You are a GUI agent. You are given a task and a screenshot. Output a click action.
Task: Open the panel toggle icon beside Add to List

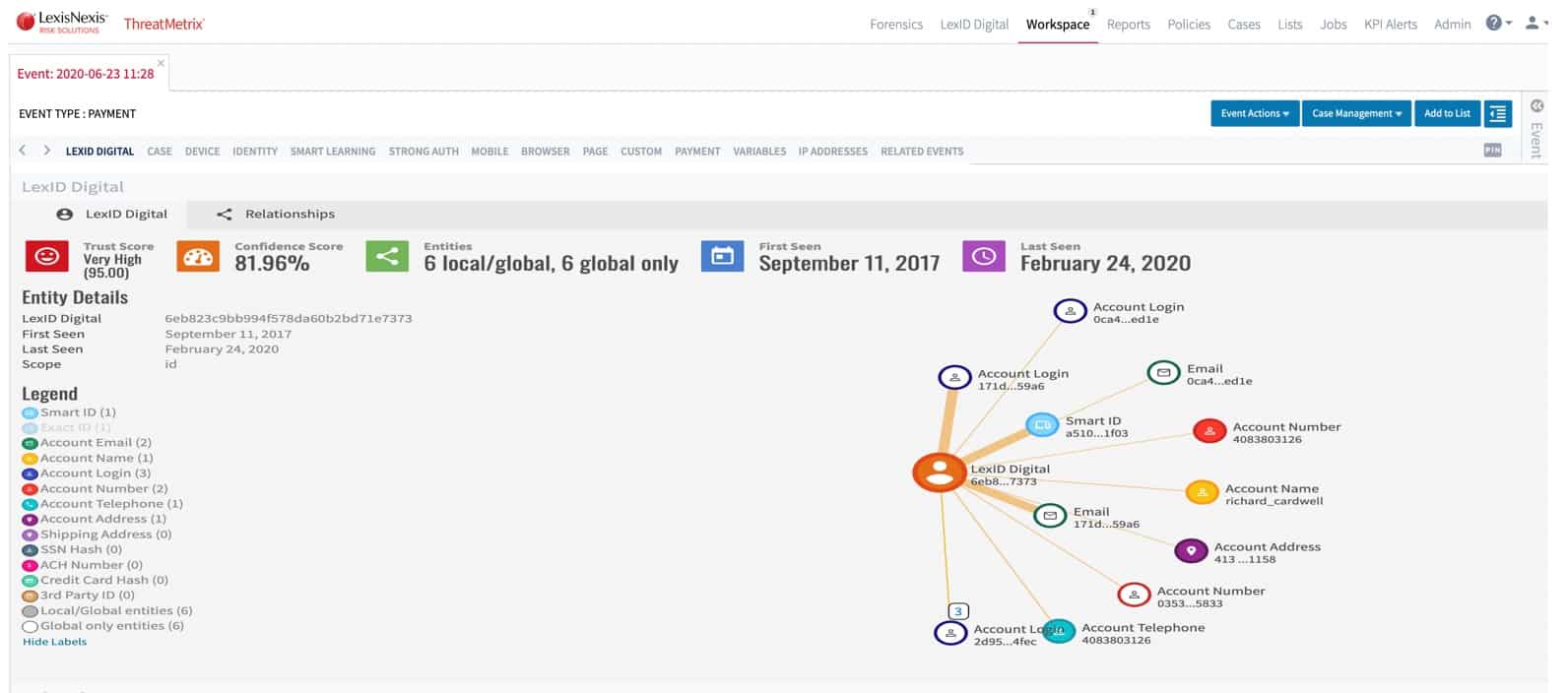(x=1498, y=113)
